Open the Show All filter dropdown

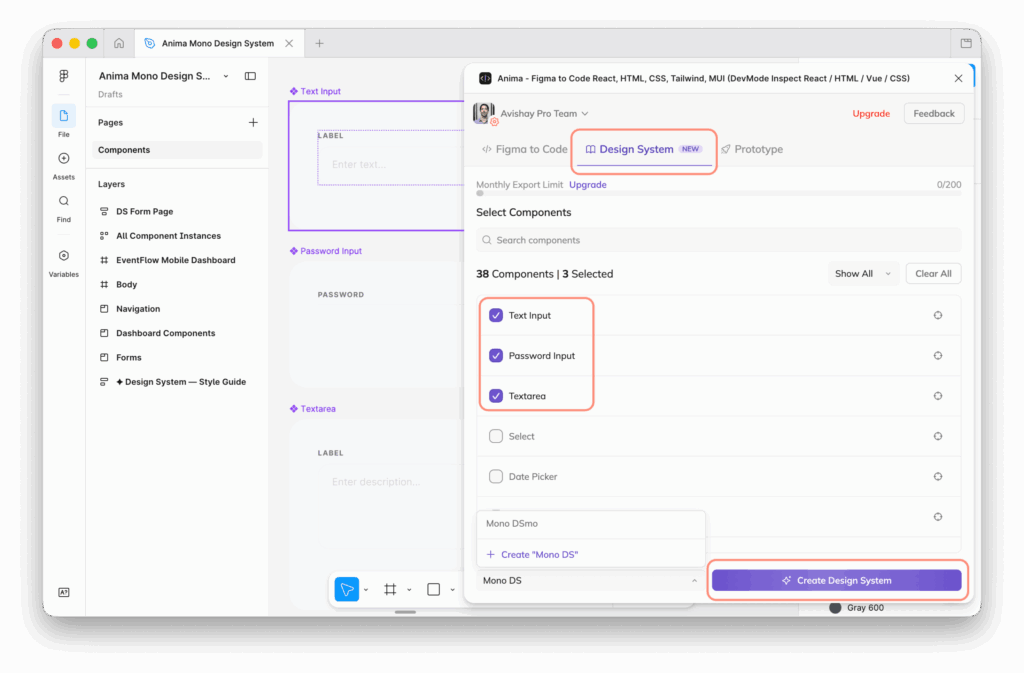(x=861, y=272)
